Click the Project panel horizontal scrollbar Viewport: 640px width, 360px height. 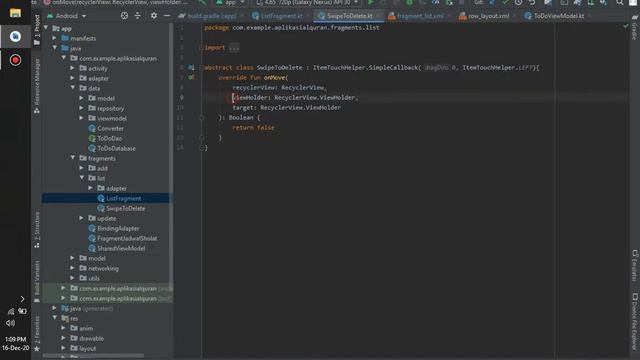[93, 356]
